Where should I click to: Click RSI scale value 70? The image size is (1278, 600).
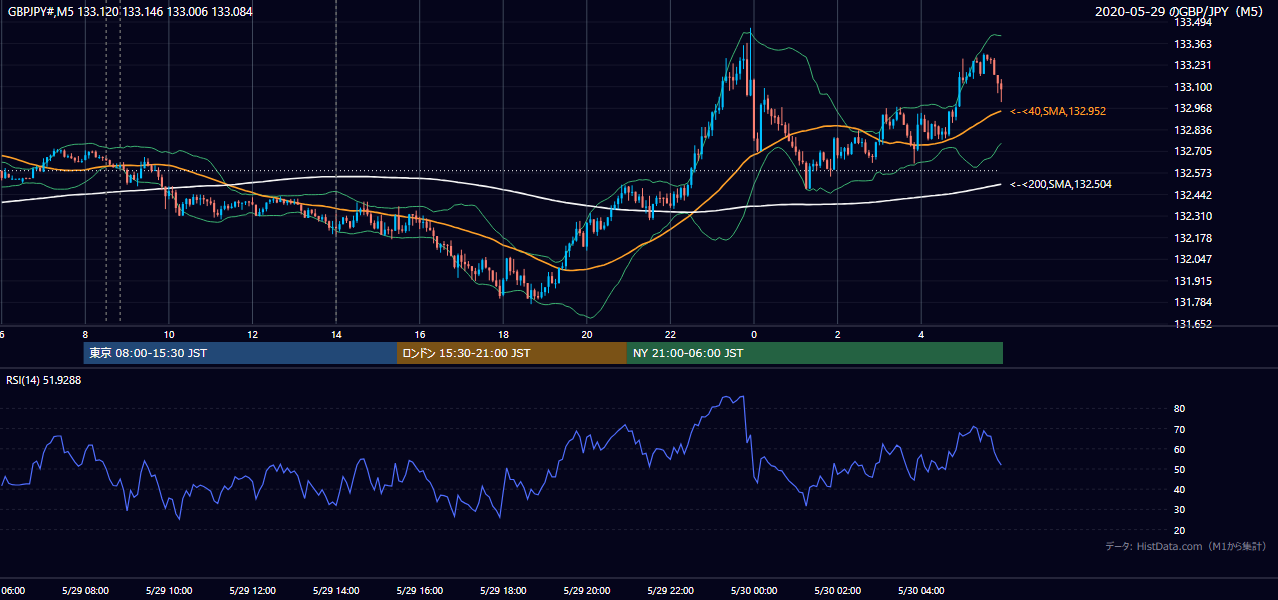click(1179, 429)
